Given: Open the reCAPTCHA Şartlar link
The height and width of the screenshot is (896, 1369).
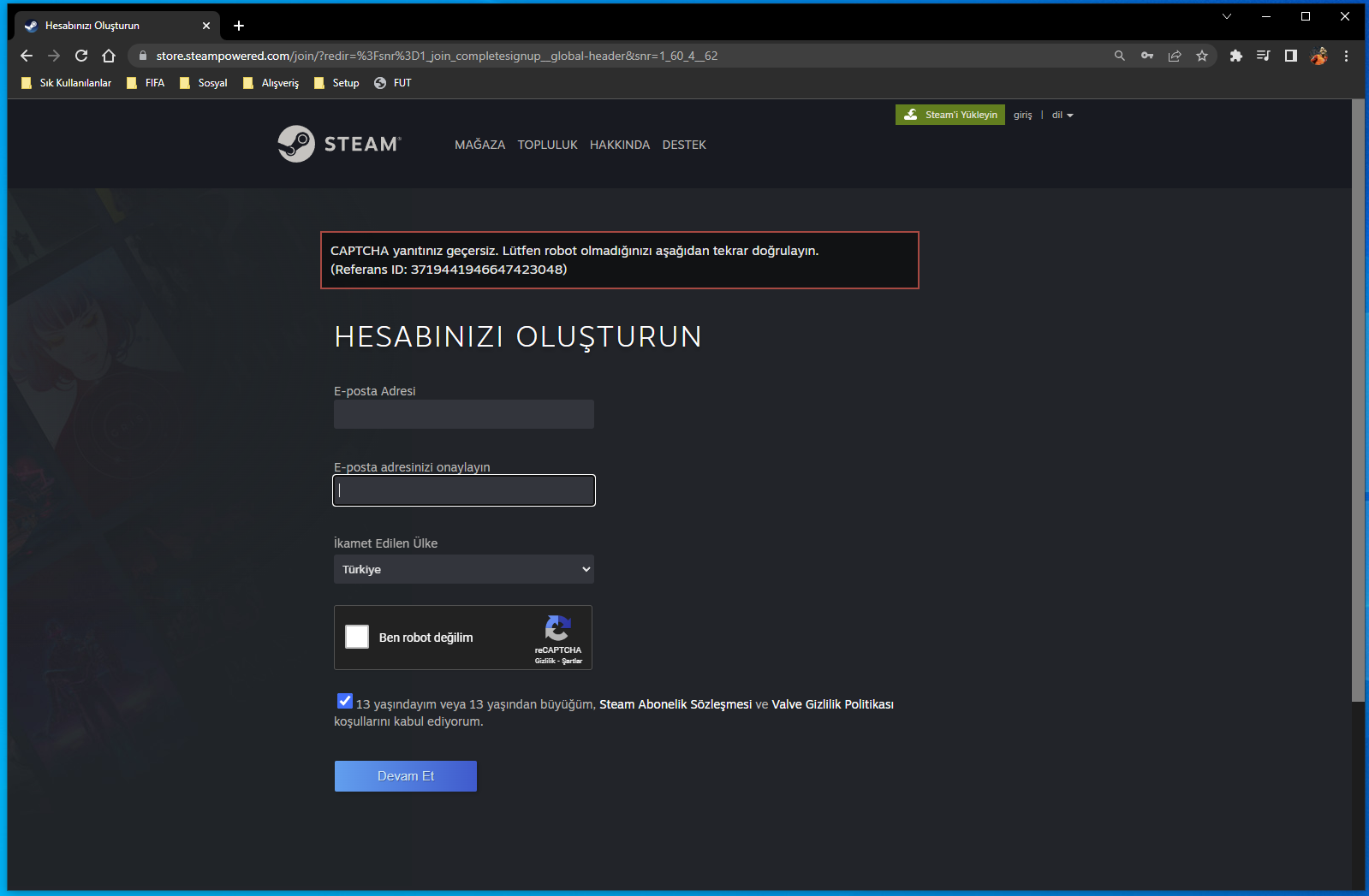Looking at the screenshot, I should click(x=572, y=661).
